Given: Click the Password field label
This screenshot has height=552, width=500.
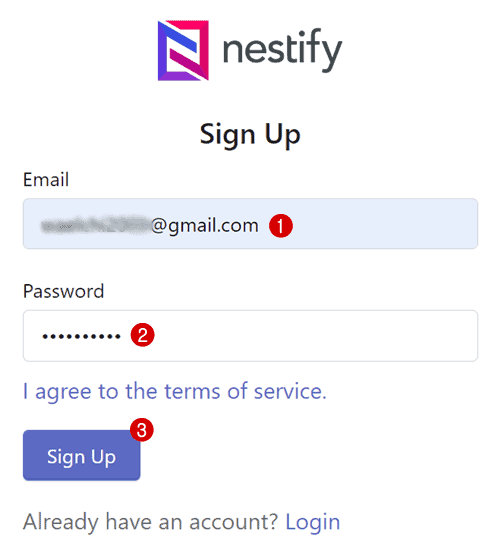Looking at the screenshot, I should point(63,291).
